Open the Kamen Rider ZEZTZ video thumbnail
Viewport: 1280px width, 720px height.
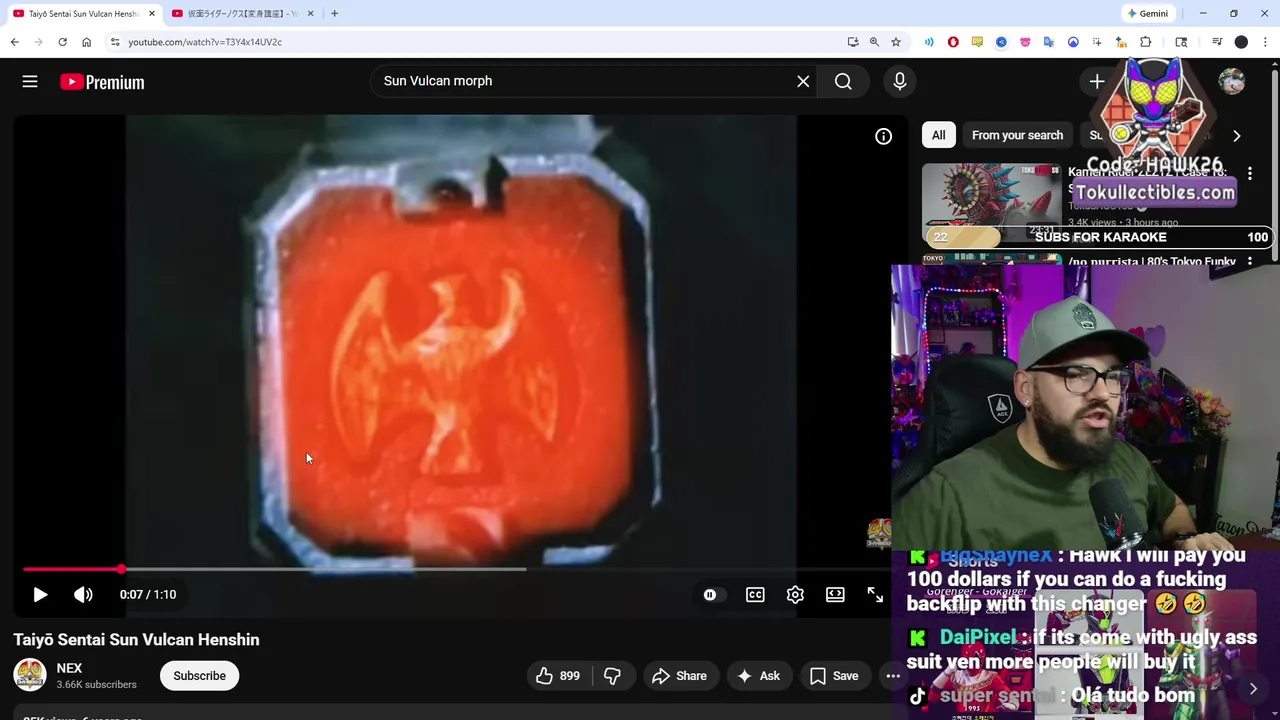991,203
